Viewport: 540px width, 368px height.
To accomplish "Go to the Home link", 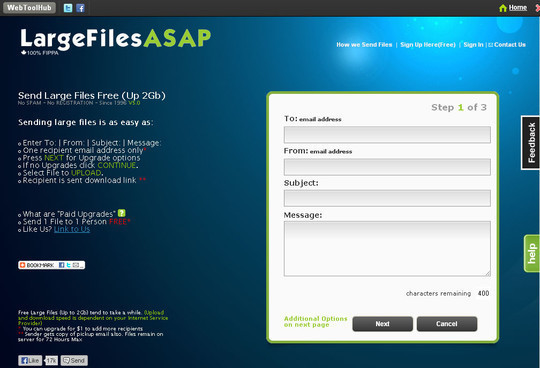I will pos(518,7).
